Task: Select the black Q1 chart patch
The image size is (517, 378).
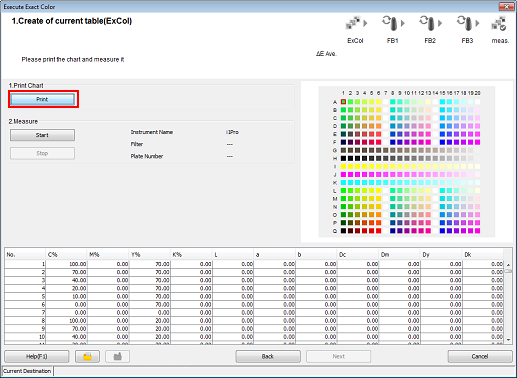Action: [343, 231]
